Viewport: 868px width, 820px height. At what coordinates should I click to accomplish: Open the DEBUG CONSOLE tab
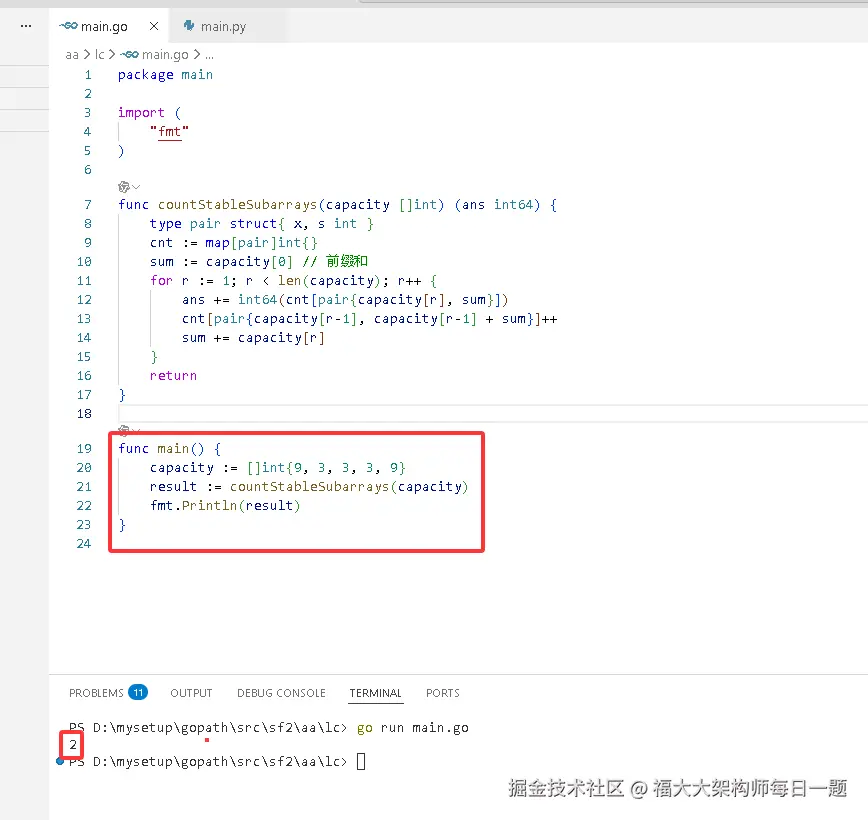[x=281, y=693]
